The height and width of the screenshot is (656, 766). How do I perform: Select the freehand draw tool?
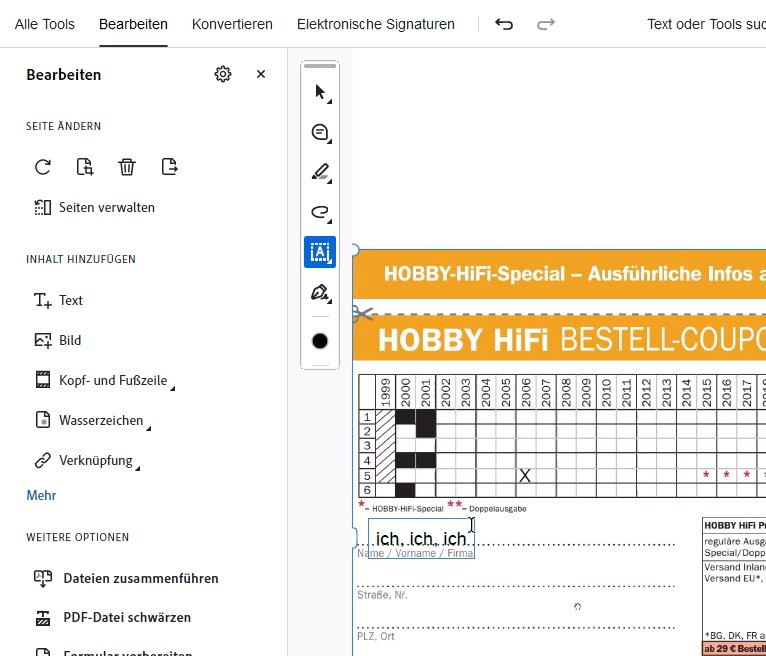[320, 212]
